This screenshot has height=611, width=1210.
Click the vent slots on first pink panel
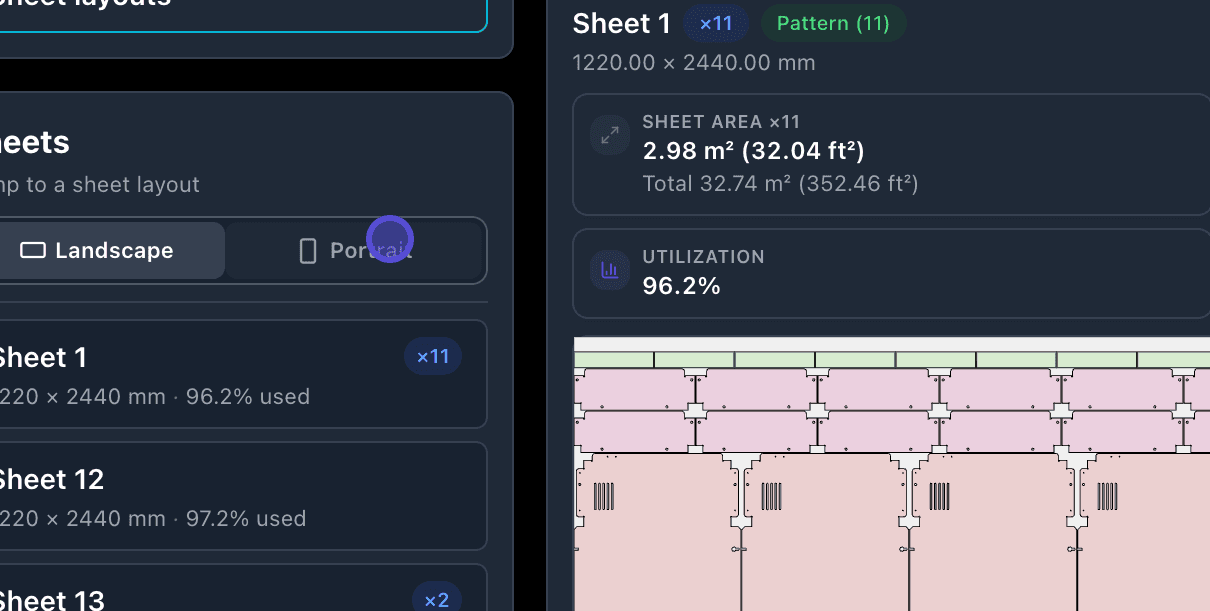[604, 497]
